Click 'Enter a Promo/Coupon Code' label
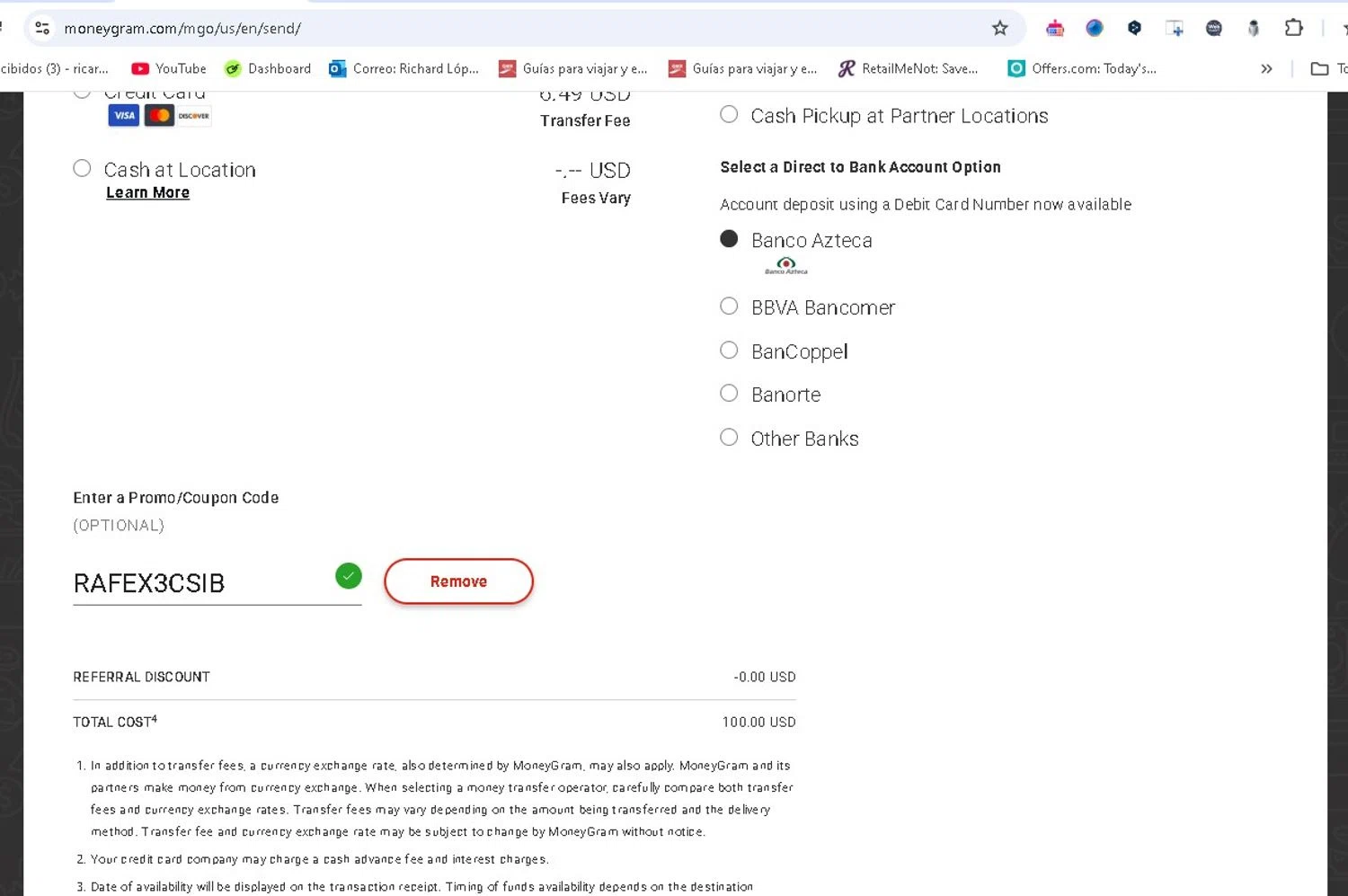 (176, 498)
